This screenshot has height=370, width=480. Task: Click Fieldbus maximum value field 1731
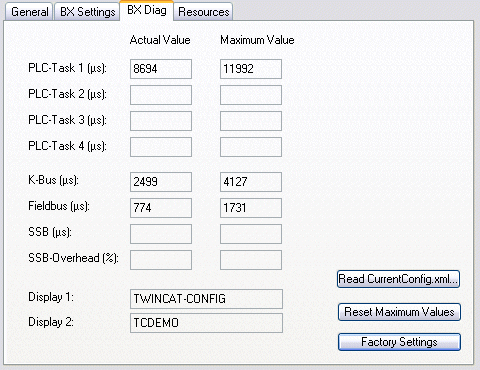[251, 208]
